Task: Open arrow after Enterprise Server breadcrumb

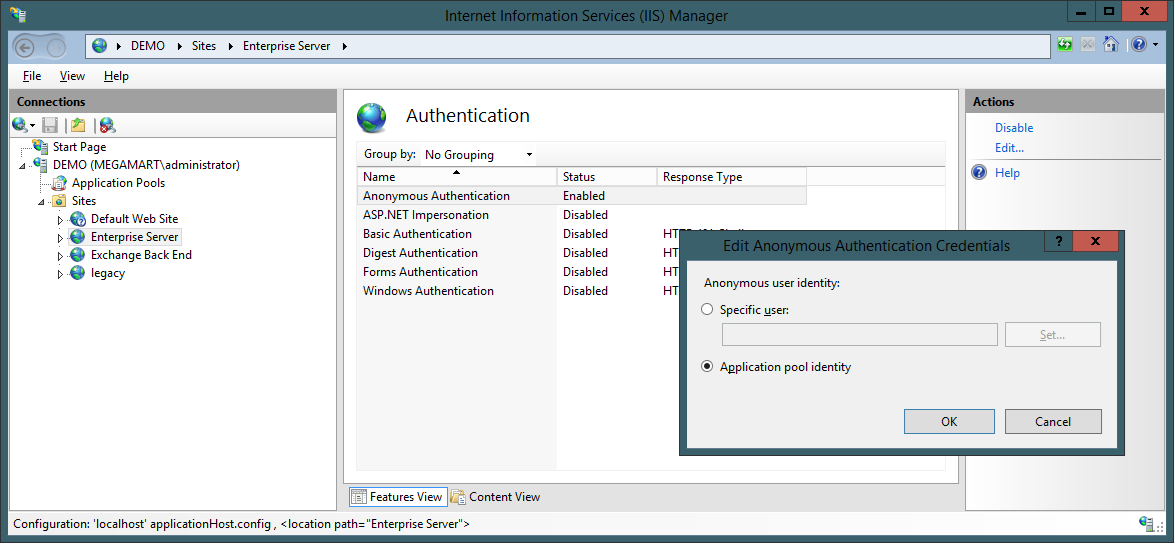Action: click(345, 46)
